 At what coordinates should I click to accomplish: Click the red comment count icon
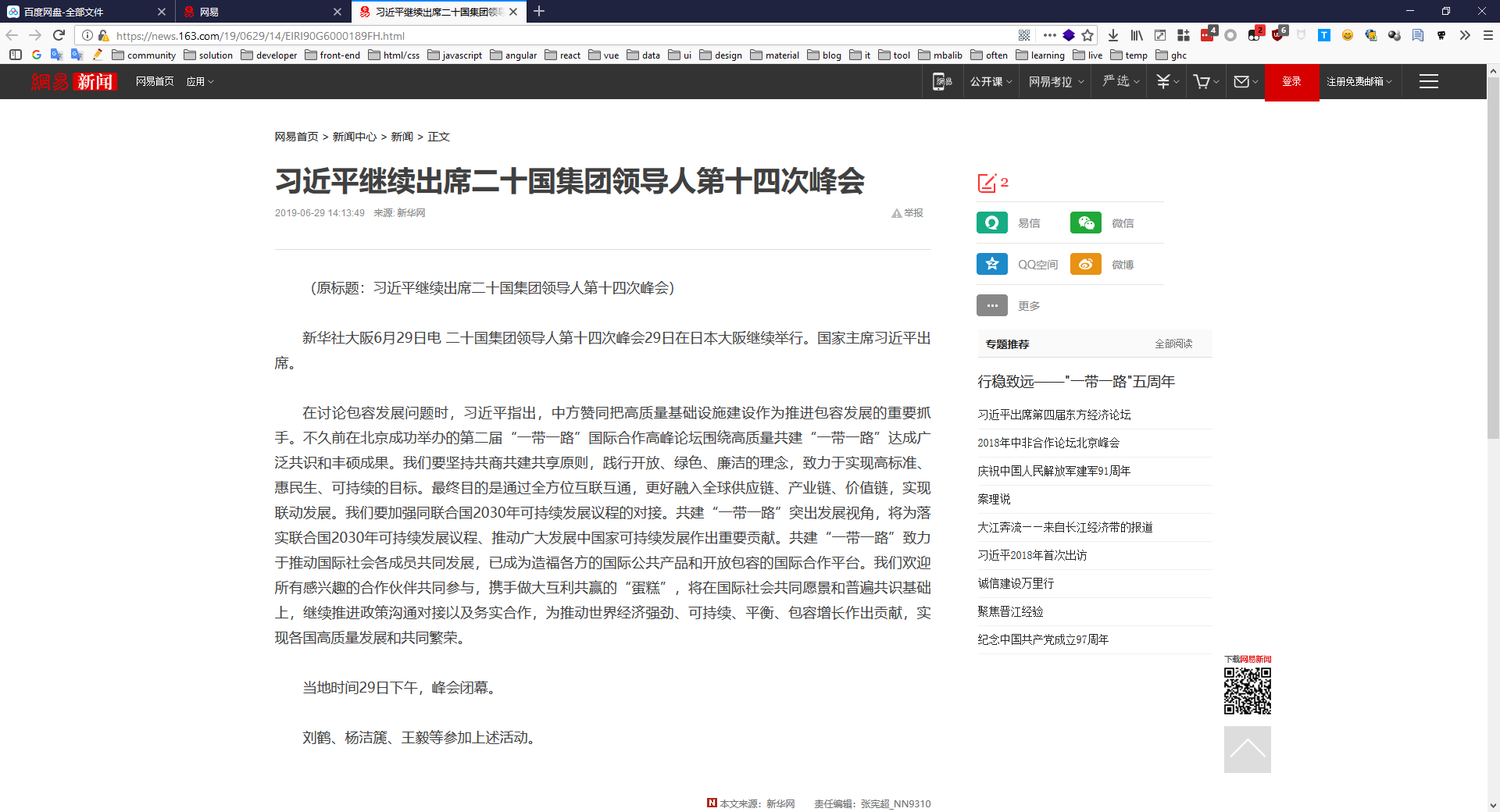pyautogui.click(x=987, y=183)
